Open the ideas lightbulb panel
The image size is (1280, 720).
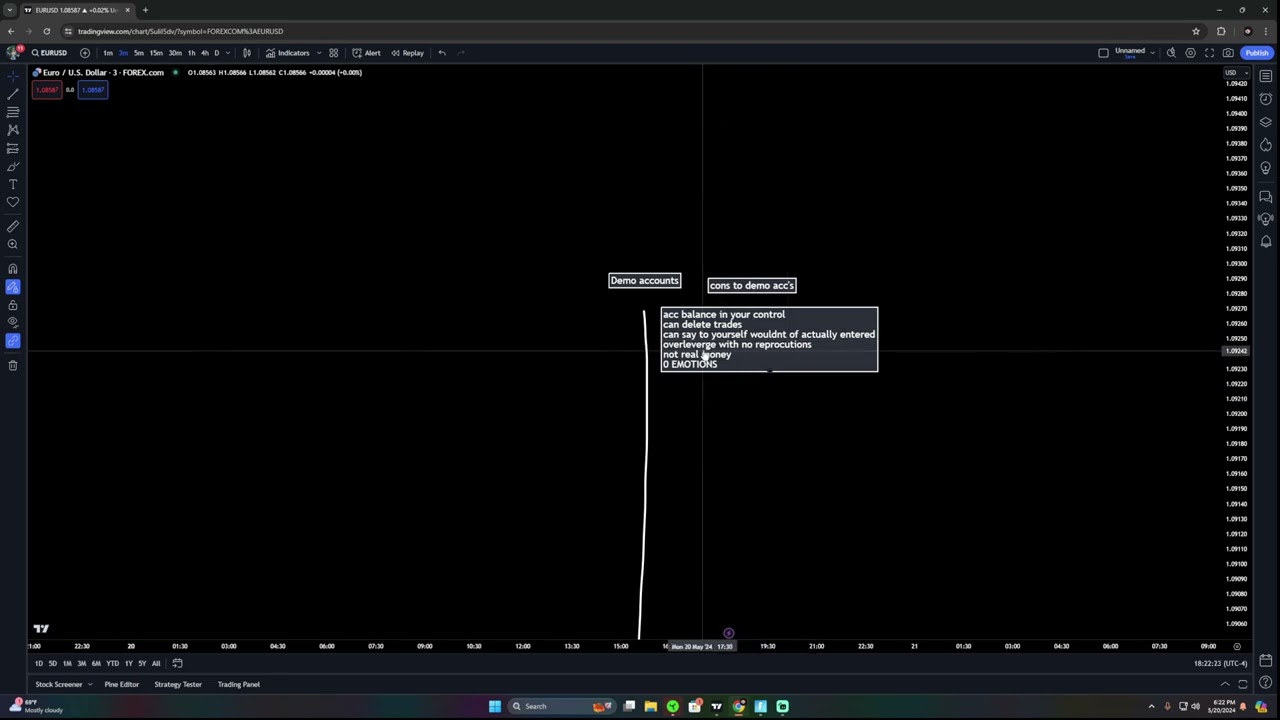tap(1266, 168)
